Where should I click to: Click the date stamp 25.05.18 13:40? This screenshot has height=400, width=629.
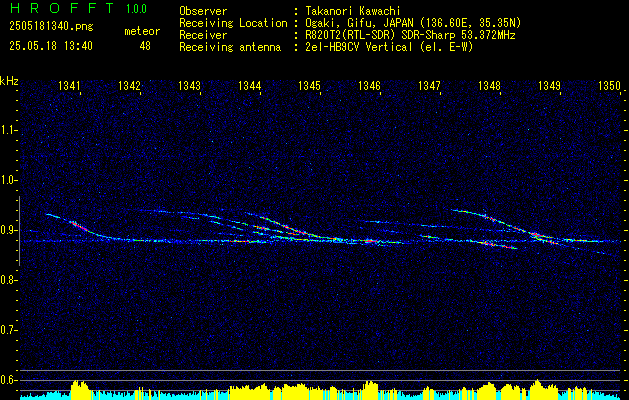tap(51, 46)
